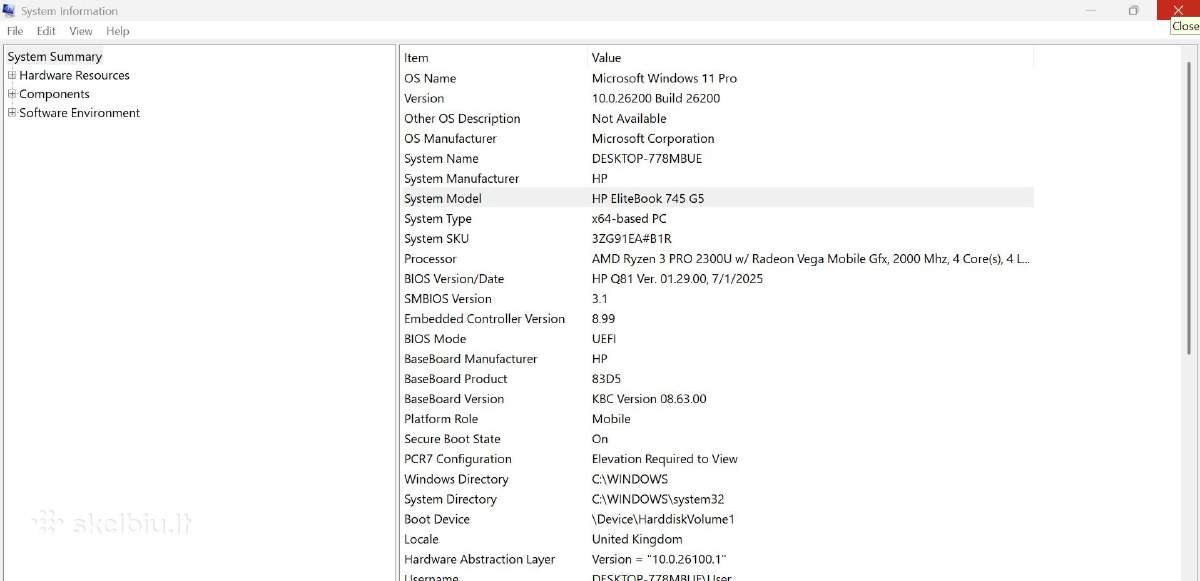Select the BaseBoard Product row label
The image size is (1200, 581).
click(x=456, y=378)
